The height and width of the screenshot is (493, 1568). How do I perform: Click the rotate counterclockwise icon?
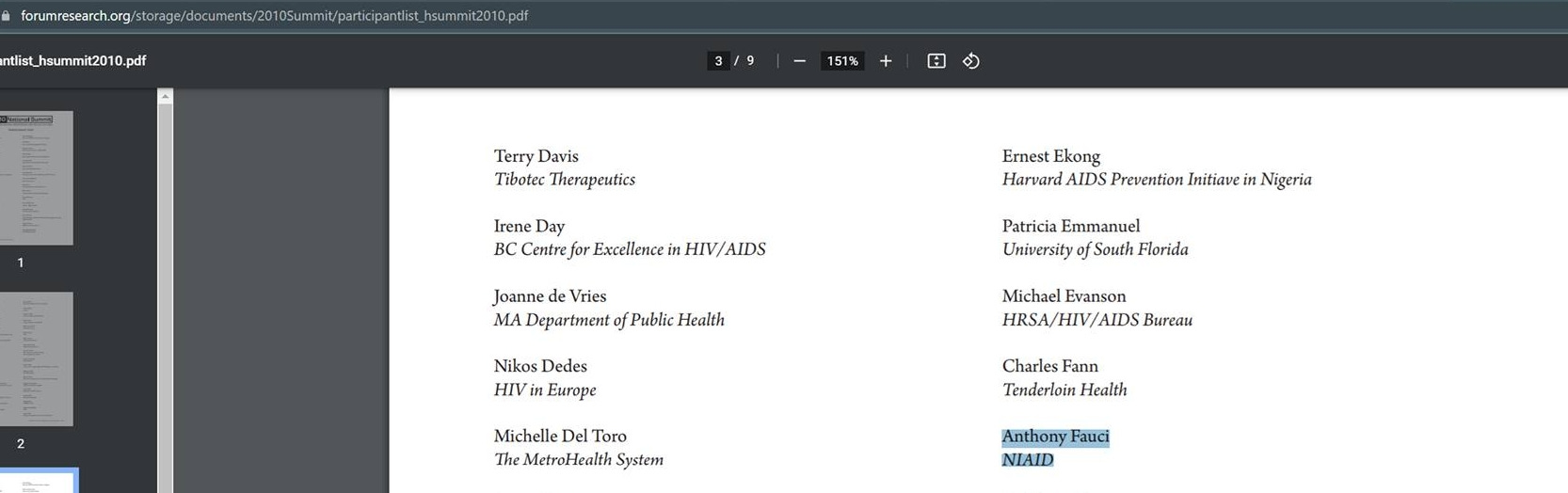coord(971,61)
